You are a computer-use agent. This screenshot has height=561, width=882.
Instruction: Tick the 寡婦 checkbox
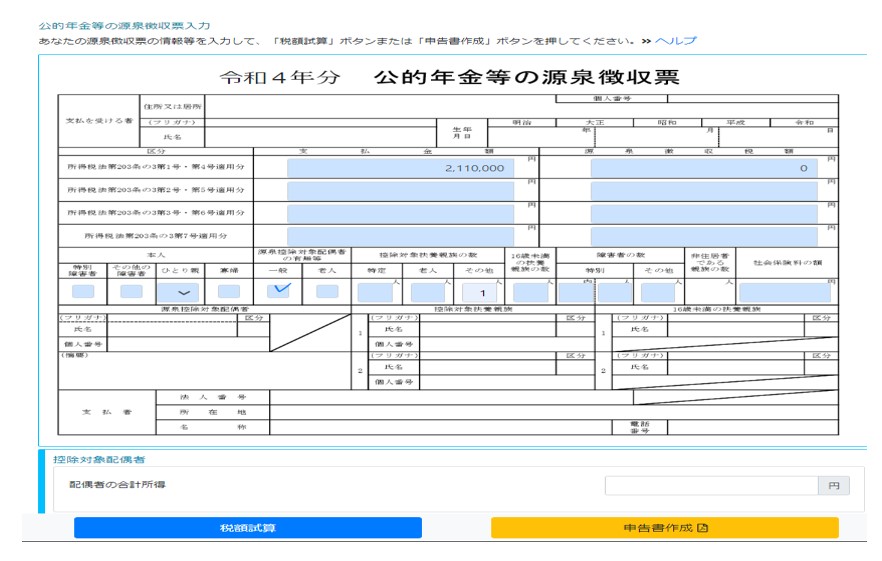pyautogui.click(x=229, y=291)
